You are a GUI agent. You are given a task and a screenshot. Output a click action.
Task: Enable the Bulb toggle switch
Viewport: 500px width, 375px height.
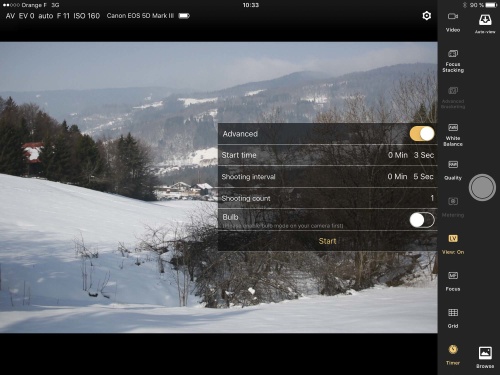click(x=422, y=220)
